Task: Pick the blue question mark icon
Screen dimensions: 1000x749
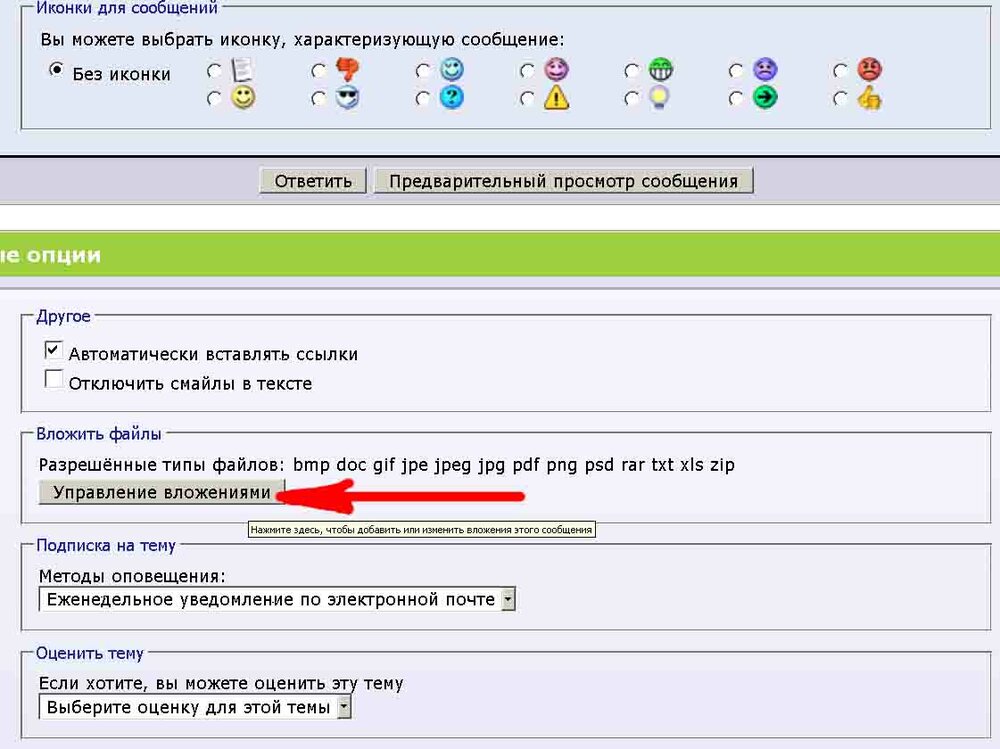Action: coord(452,98)
